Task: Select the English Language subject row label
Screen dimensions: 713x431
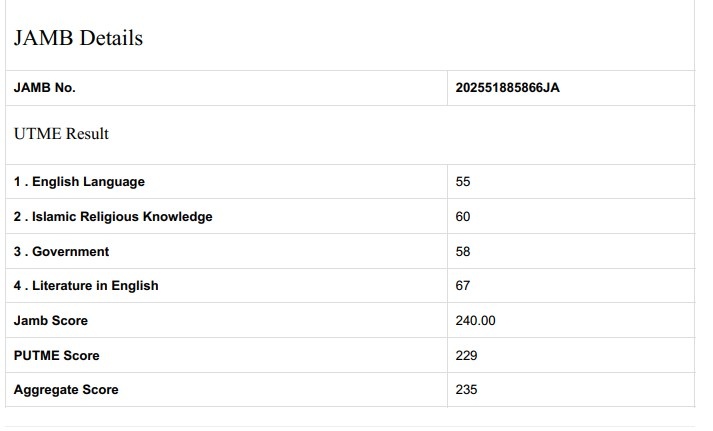Action: coord(79,182)
